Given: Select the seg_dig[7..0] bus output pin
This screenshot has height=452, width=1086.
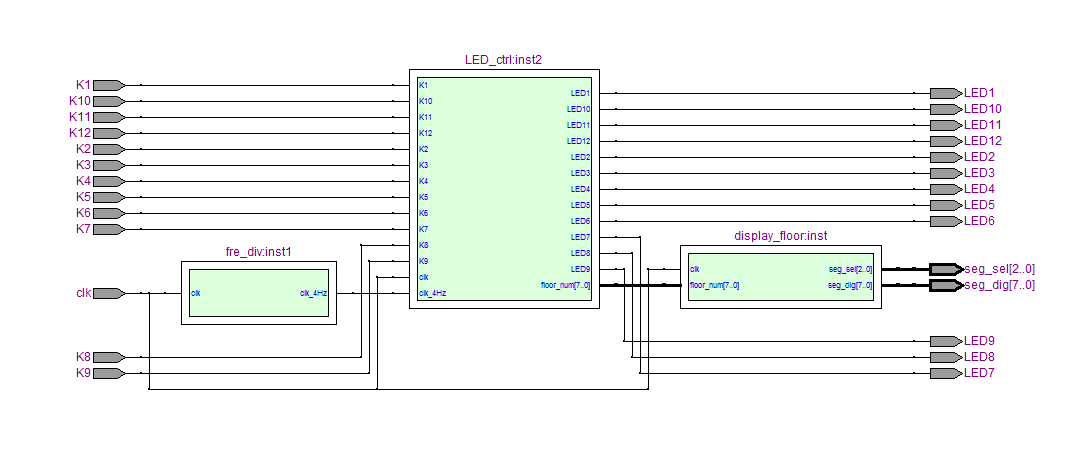Looking at the screenshot, I should (x=946, y=284).
